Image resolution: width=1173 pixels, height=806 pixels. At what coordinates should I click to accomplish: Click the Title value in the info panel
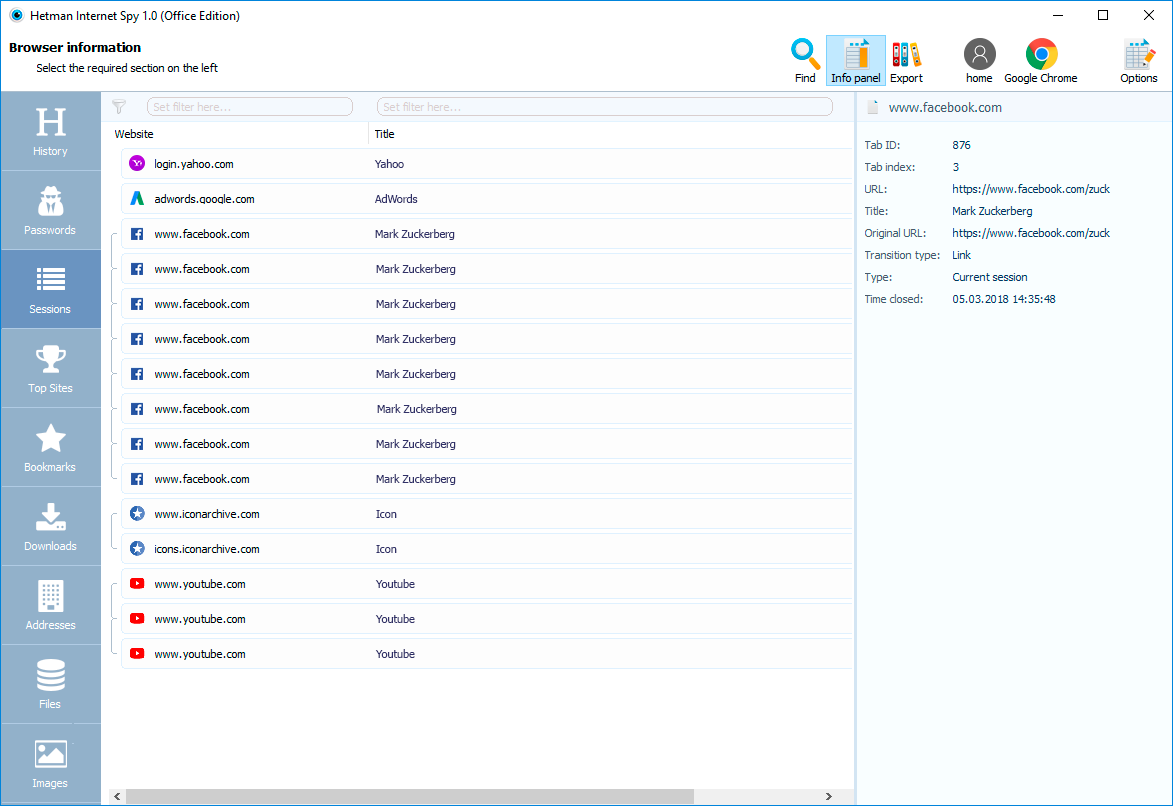point(992,211)
